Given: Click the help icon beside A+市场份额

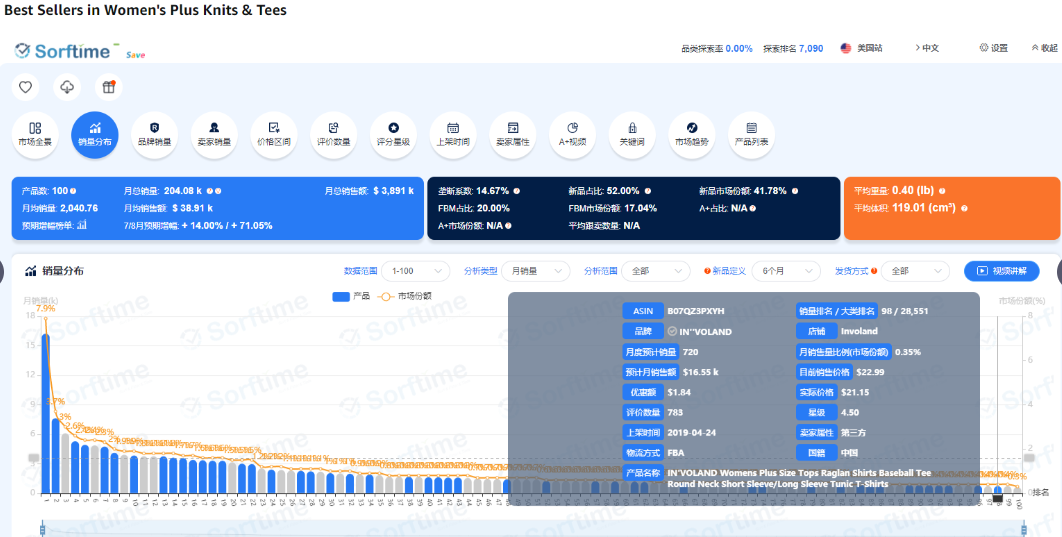Looking at the screenshot, I should [508, 225].
